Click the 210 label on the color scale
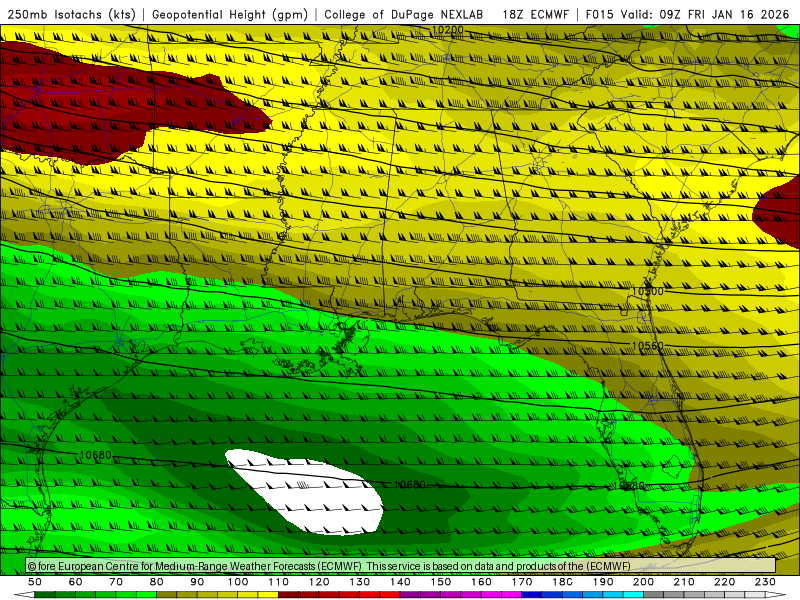800x600 pixels. 684,582
